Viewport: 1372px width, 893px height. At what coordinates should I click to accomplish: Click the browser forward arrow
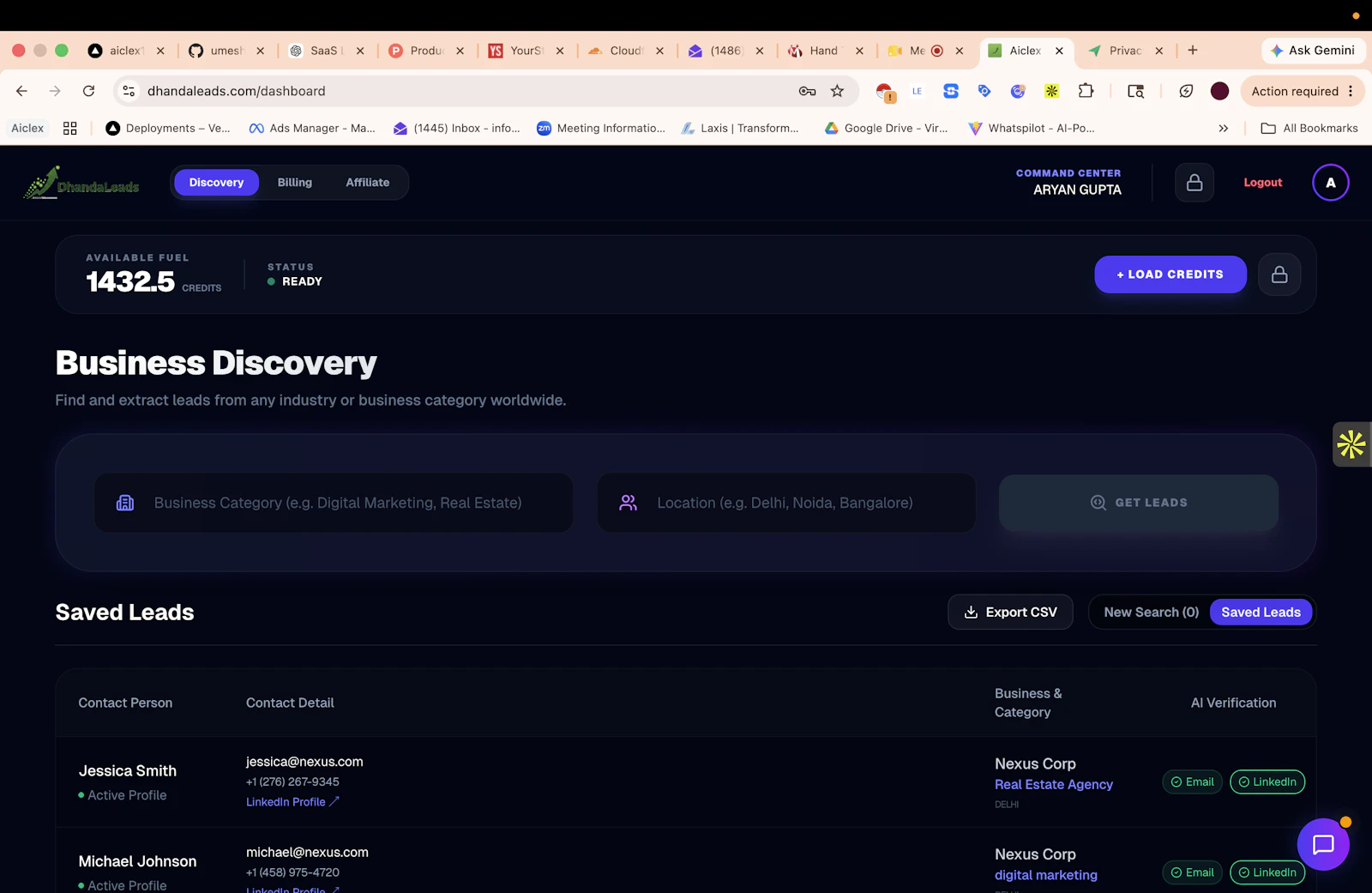[55, 91]
